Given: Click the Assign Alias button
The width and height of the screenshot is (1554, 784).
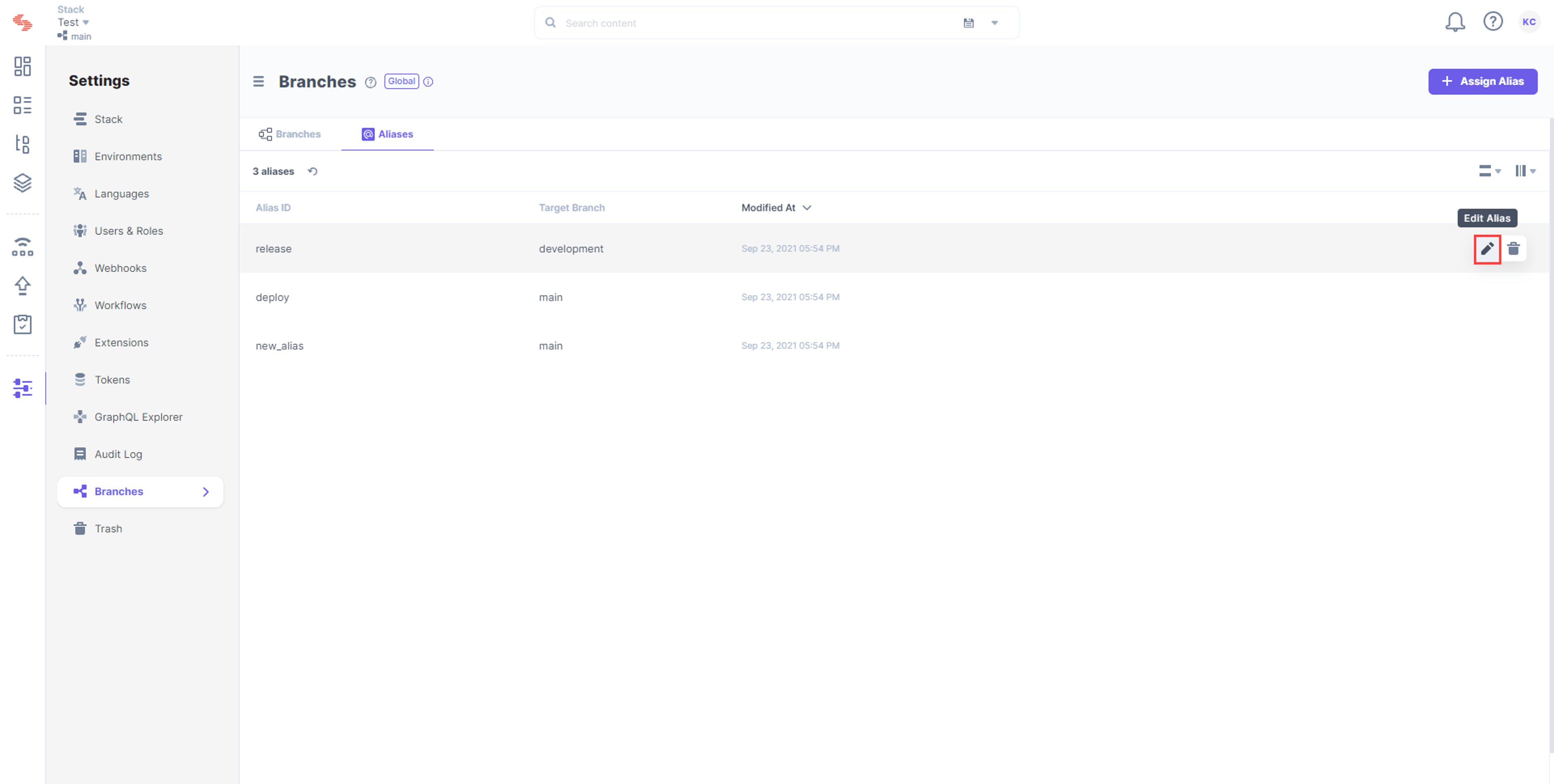Looking at the screenshot, I should [1482, 81].
